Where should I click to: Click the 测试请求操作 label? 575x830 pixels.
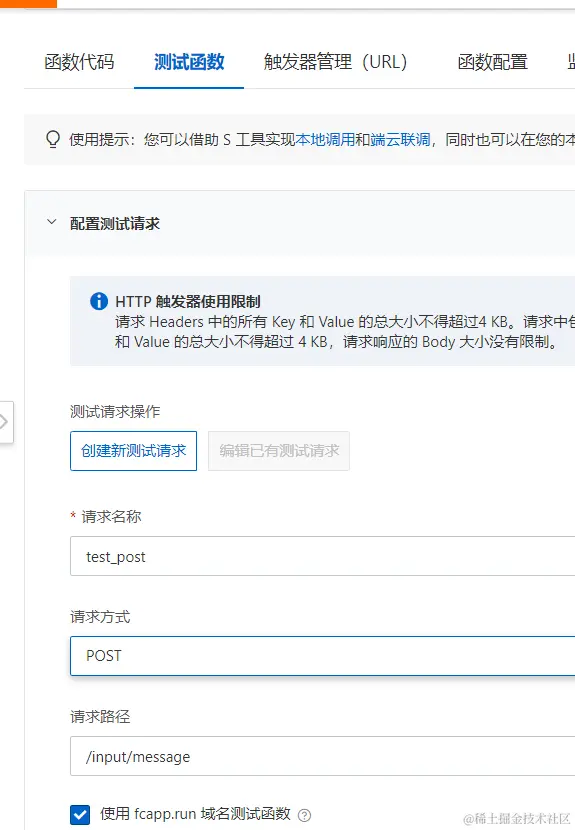(115, 411)
